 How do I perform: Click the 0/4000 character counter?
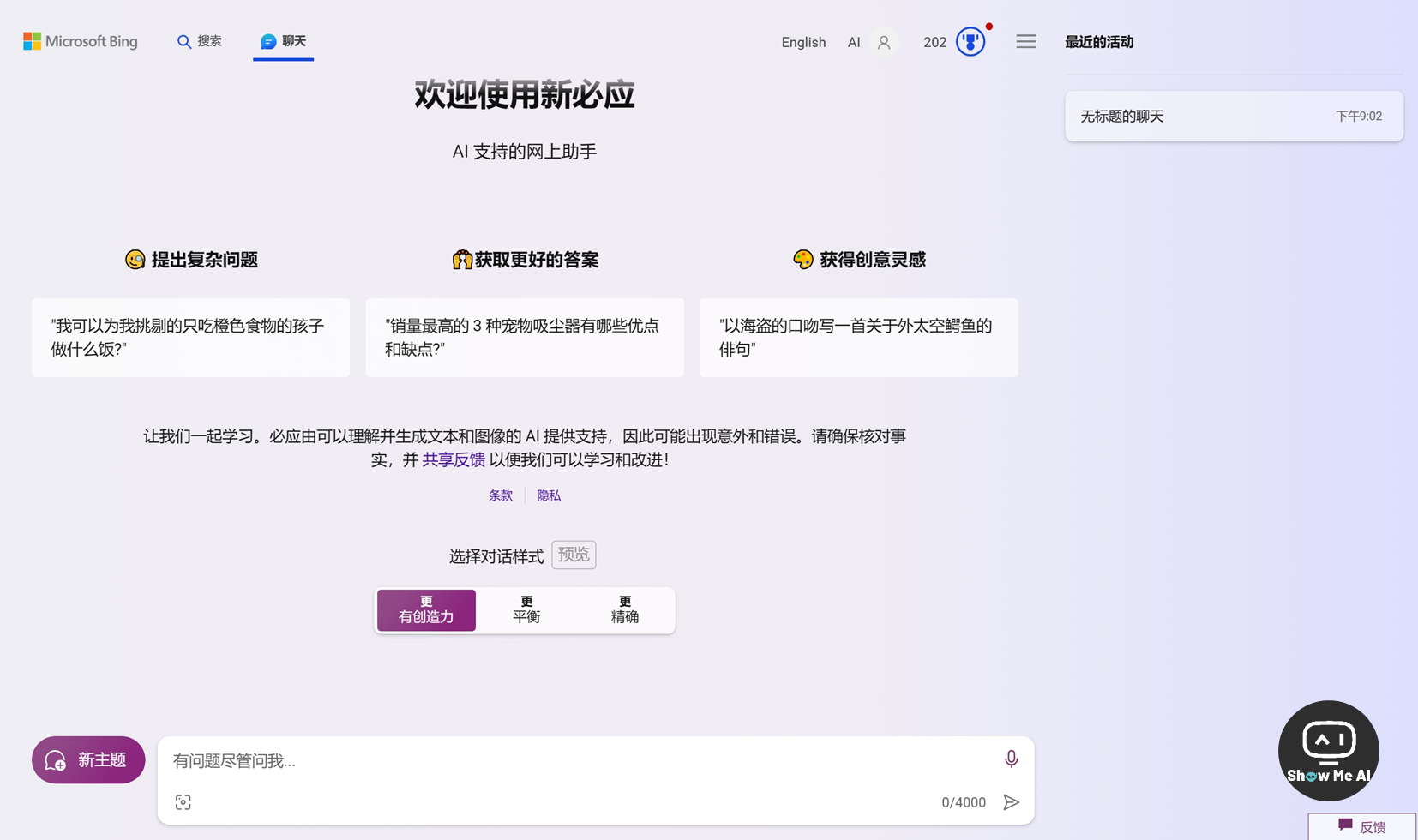coord(964,802)
